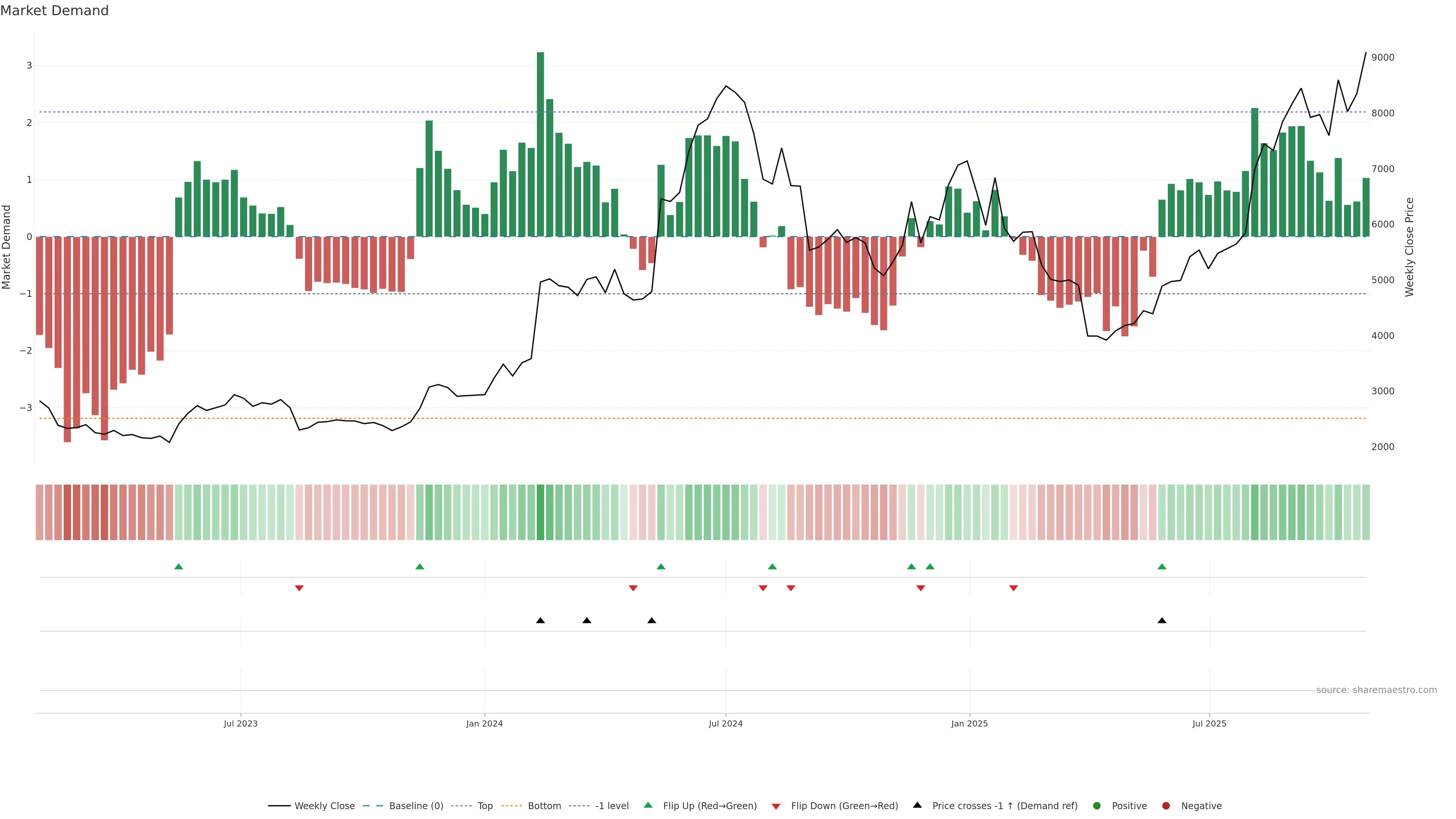This screenshot has height=819, width=1456.
Task: Click the Jul 2024 axis label
Action: 726,723
